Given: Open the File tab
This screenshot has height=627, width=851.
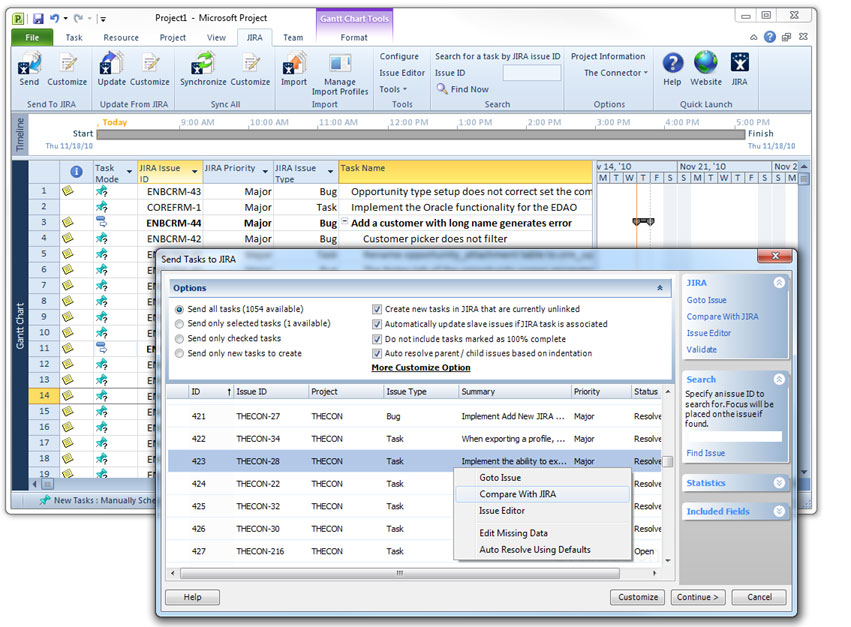Looking at the screenshot, I should 32,37.
